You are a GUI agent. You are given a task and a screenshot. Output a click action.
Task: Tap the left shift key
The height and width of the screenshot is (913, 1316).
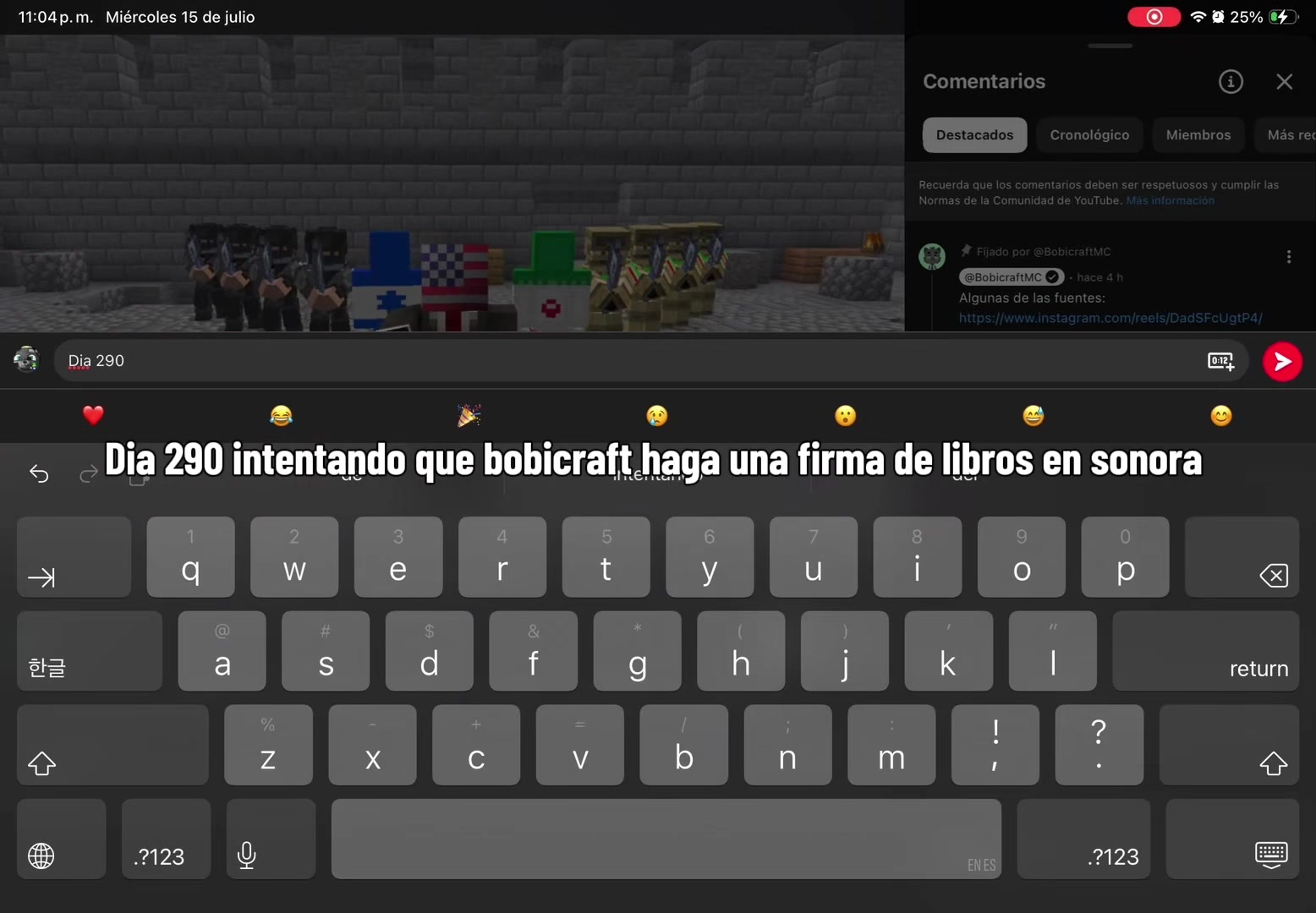click(x=112, y=745)
